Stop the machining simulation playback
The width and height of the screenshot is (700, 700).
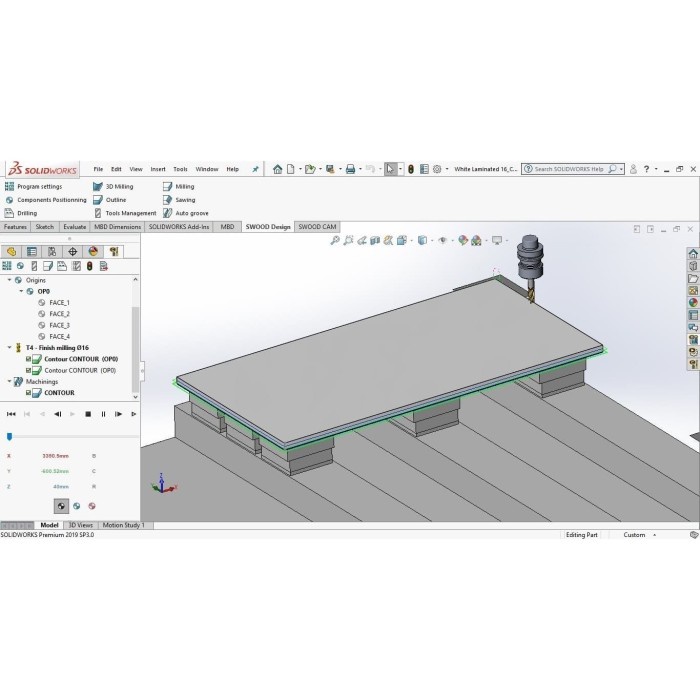88,413
